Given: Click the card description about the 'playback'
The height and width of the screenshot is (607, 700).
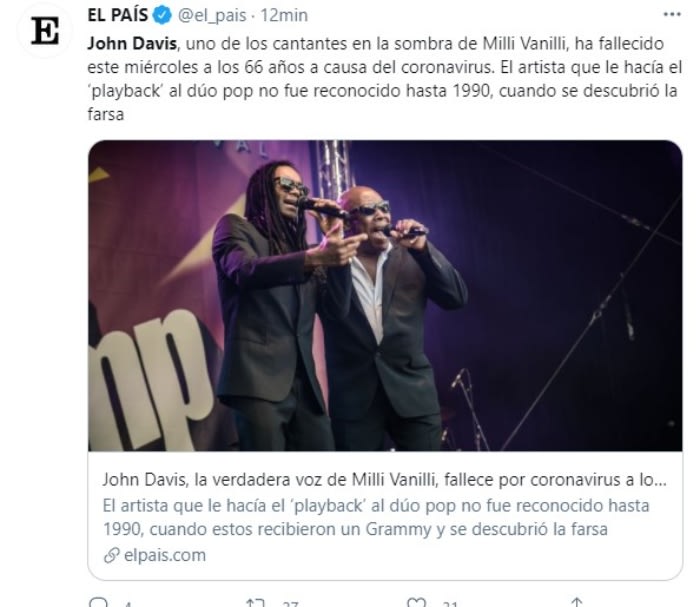Looking at the screenshot, I should coord(376,517).
